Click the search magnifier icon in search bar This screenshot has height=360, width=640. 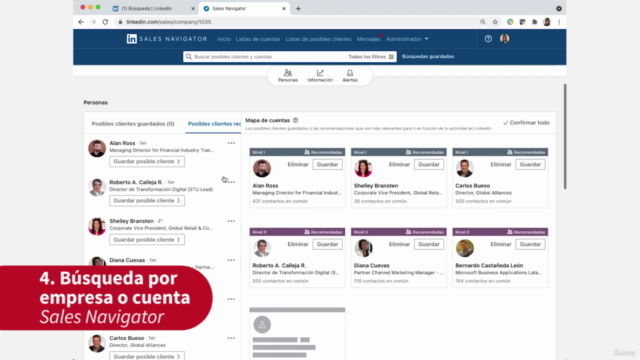pyautogui.click(x=189, y=57)
